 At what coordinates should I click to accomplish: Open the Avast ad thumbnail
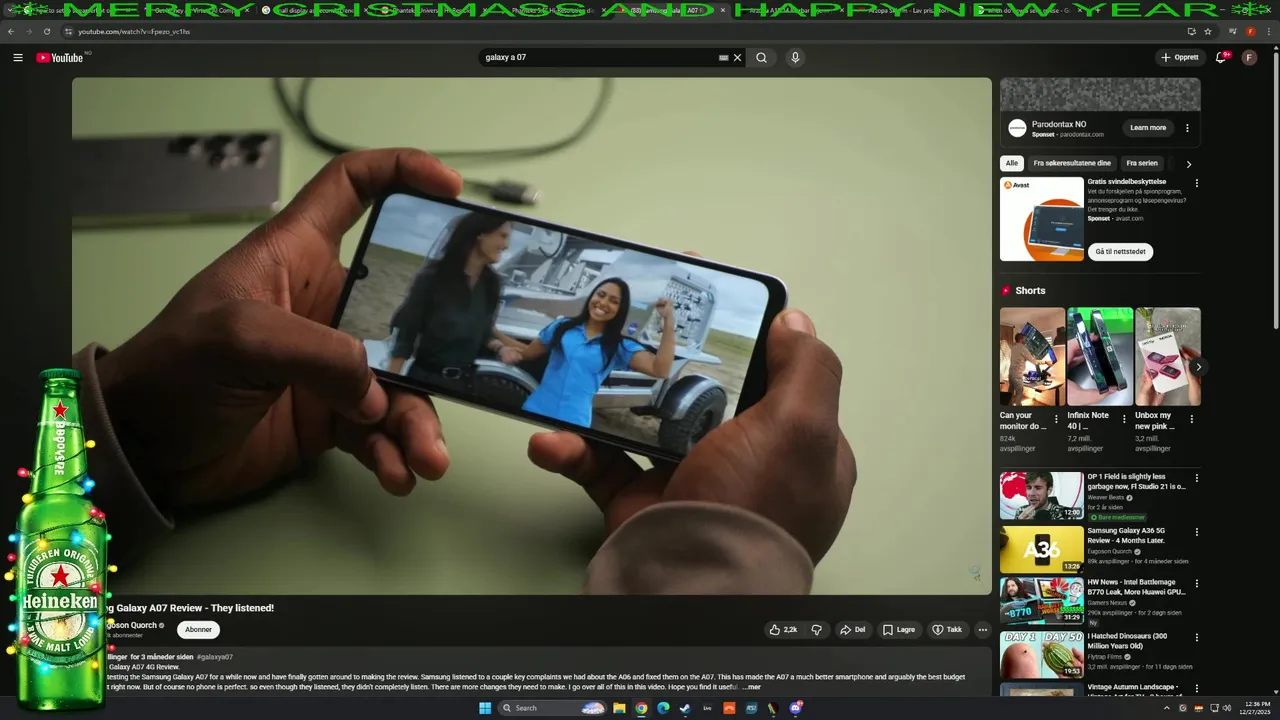coord(1041,219)
